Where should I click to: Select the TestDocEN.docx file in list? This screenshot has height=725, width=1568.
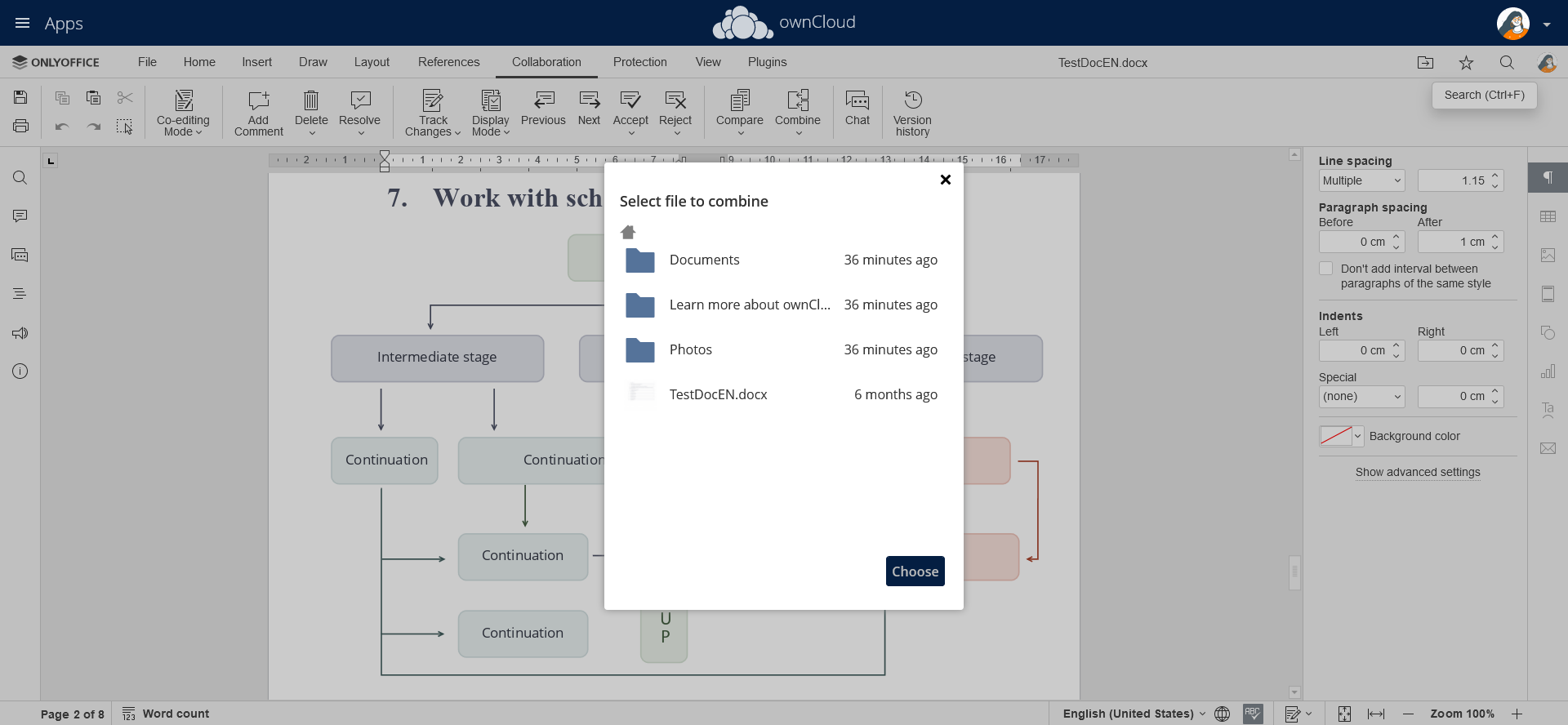(x=718, y=394)
